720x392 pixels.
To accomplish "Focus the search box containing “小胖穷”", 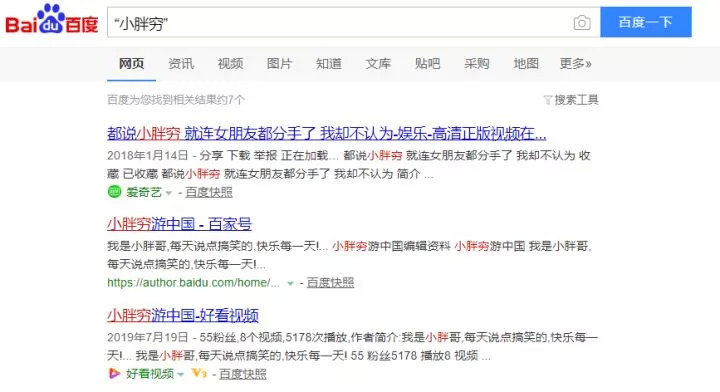I will click(340, 22).
